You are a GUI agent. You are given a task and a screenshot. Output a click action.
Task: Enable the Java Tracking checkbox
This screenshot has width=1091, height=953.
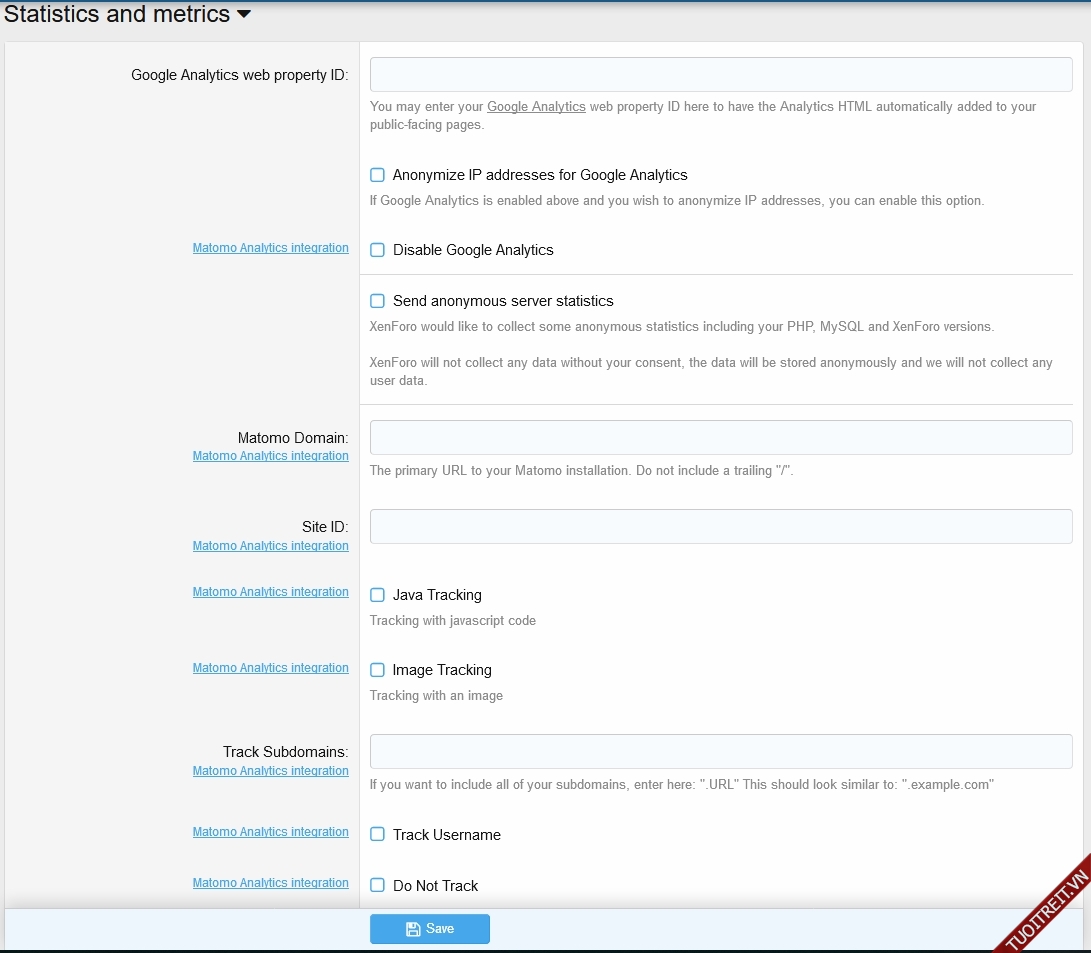[x=377, y=595]
